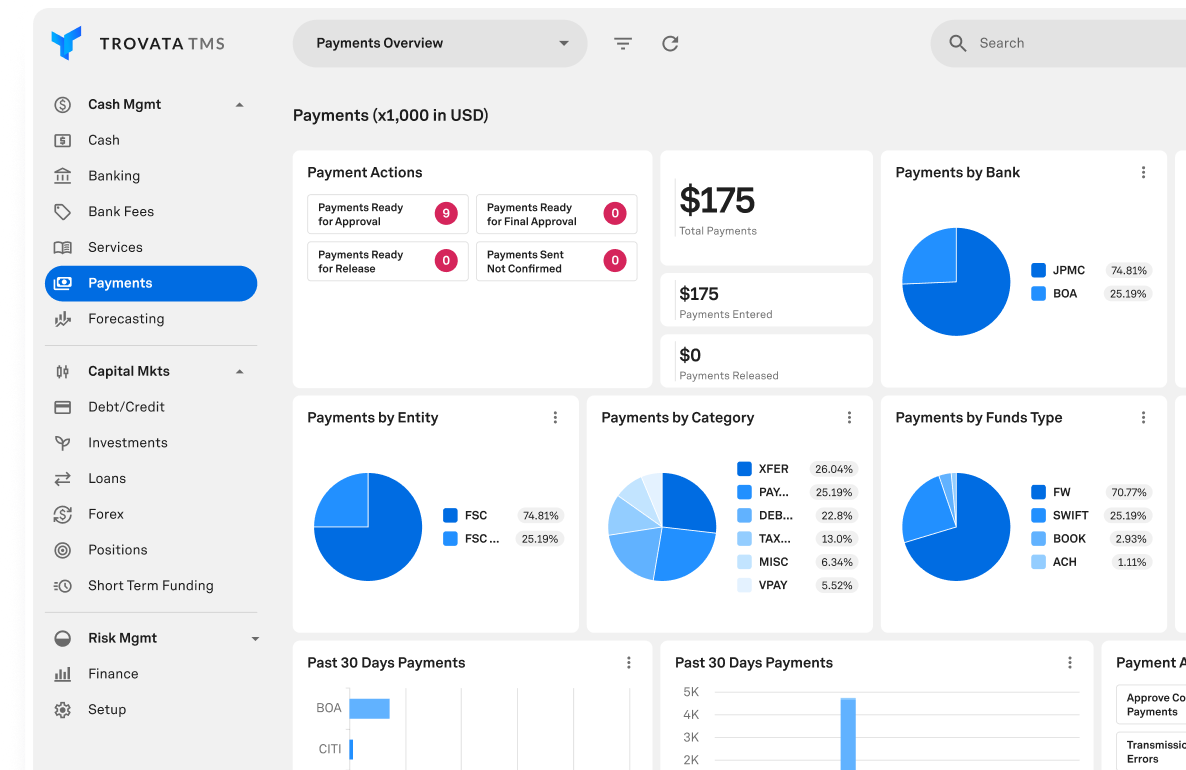The width and height of the screenshot is (1186, 770).
Task: Click the filter icon in top bar
Action: coord(623,43)
